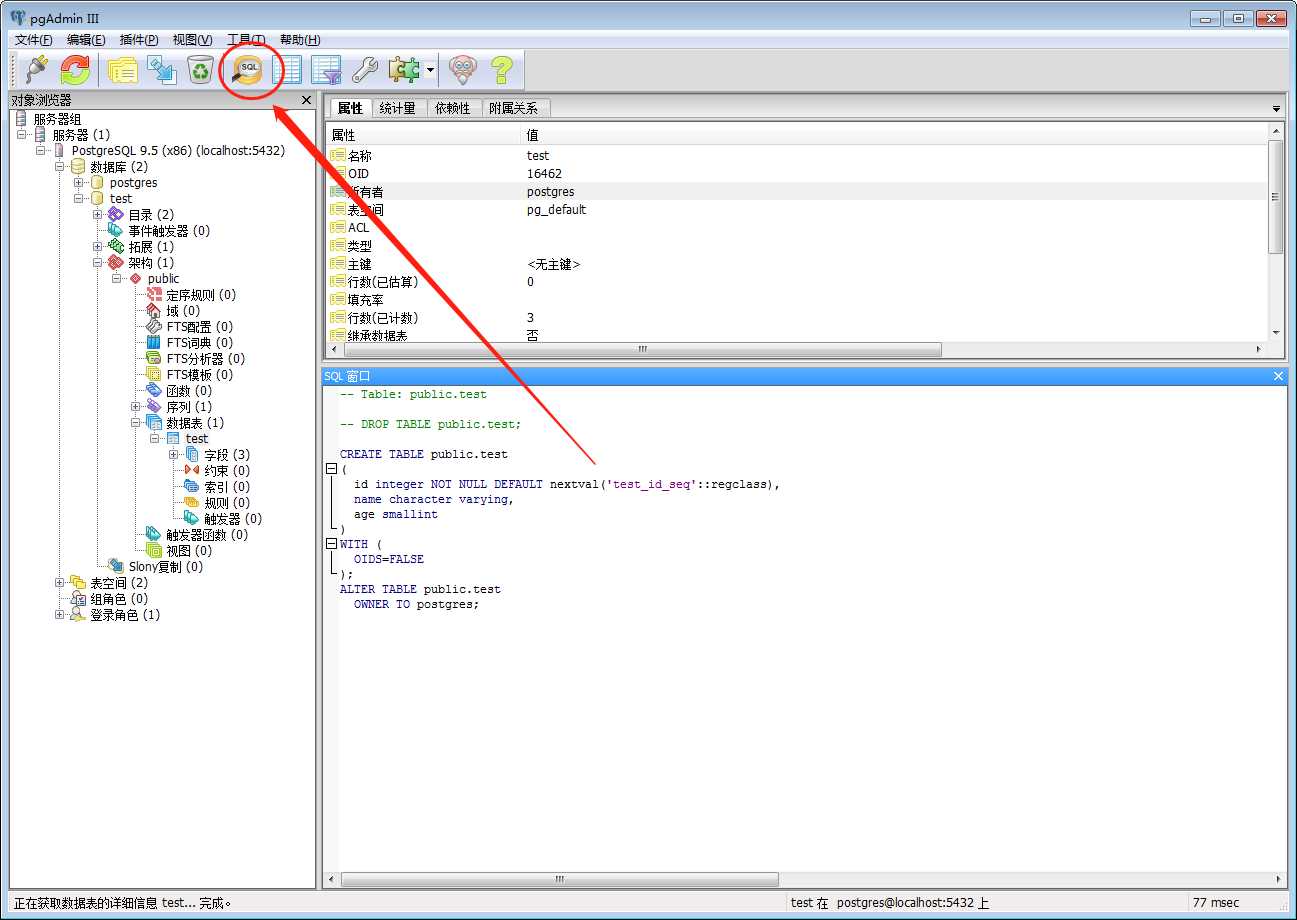Select PostgreSQL 9.5 (x86) server node
The height and width of the screenshot is (920, 1297).
click(x=178, y=151)
